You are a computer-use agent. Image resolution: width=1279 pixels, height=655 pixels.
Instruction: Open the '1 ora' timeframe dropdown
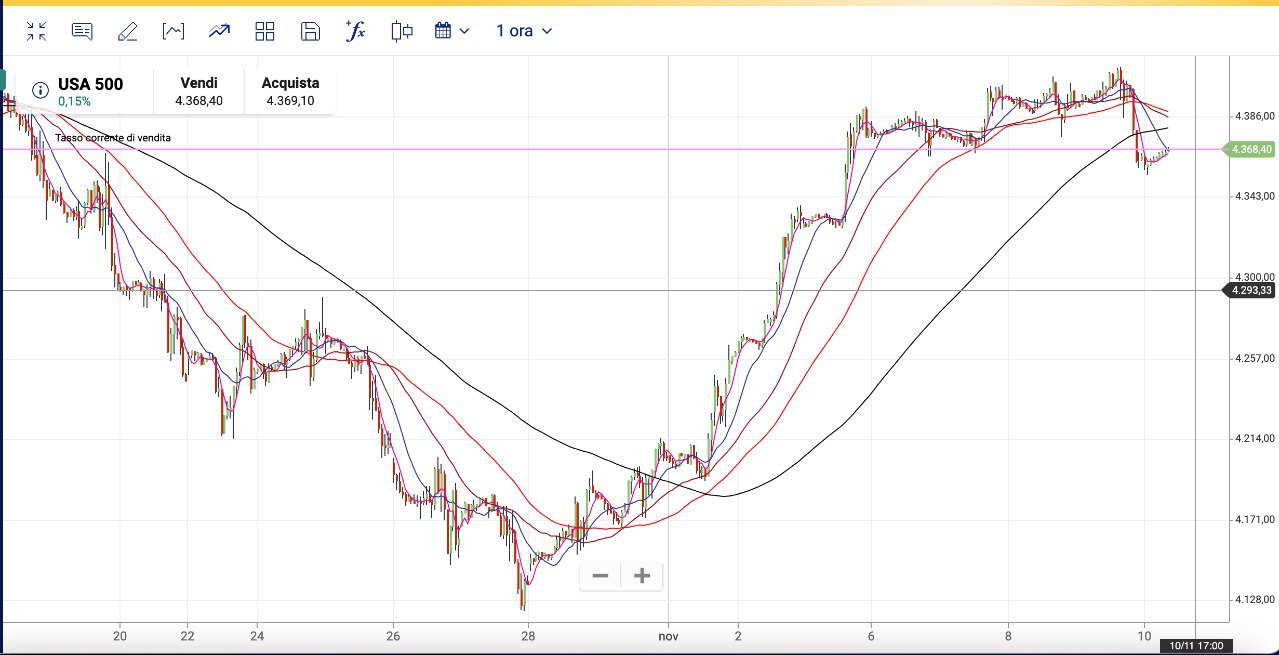coord(524,31)
